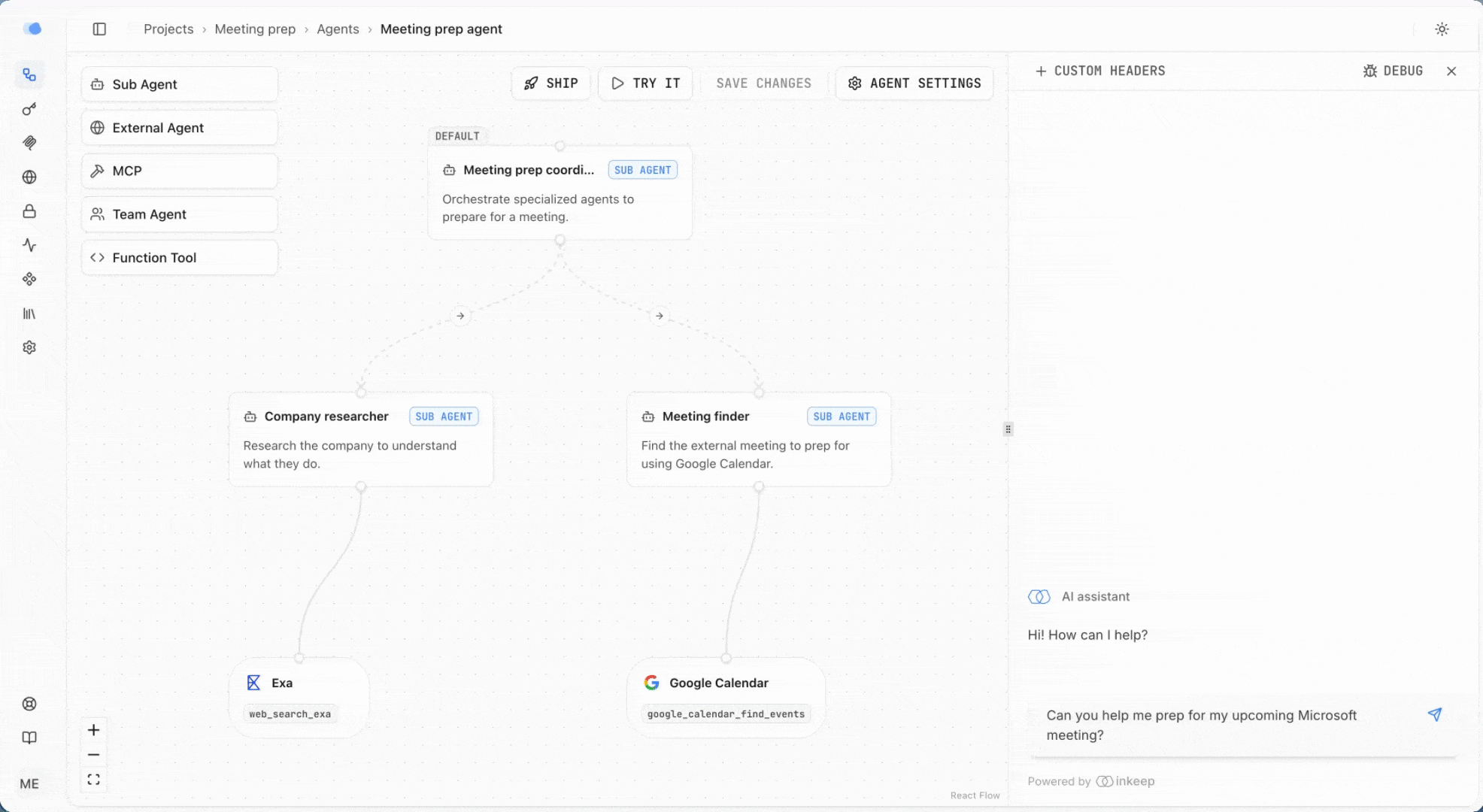Select the Company researcher node
This screenshot has width=1483, height=812.
click(361, 439)
